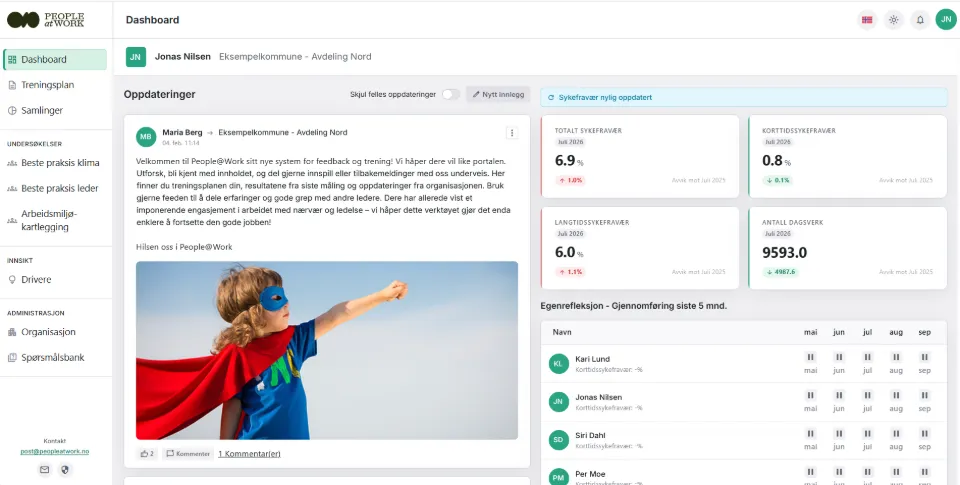
Task: Click the post@peopleatwork.no email link
Action: tap(54, 451)
